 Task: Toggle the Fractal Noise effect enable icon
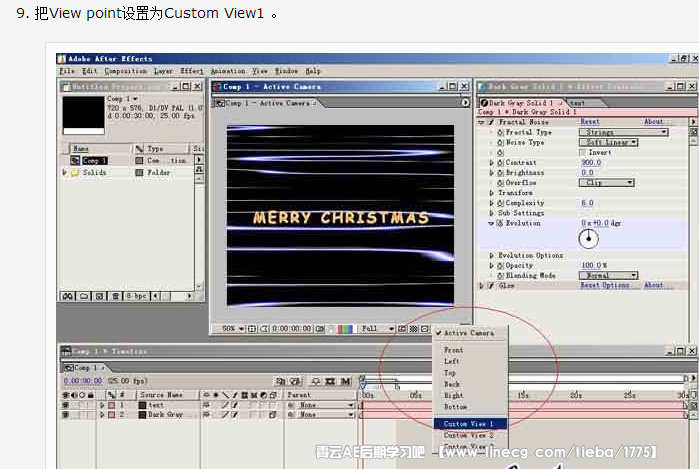(491, 122)
